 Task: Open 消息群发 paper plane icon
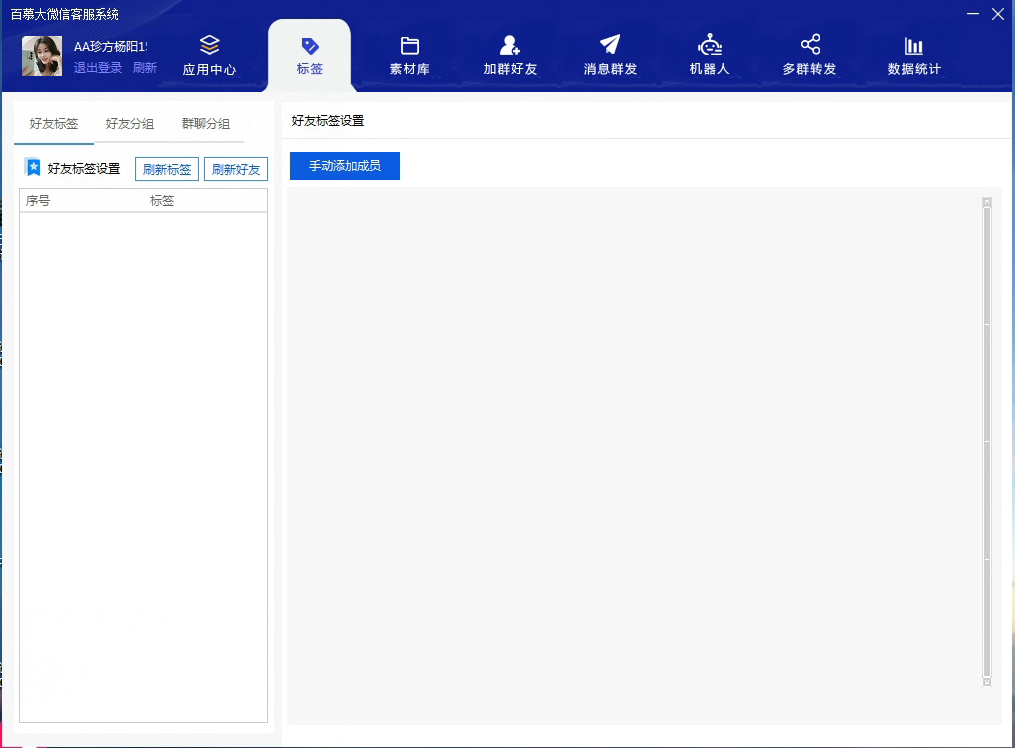(610, 45)
